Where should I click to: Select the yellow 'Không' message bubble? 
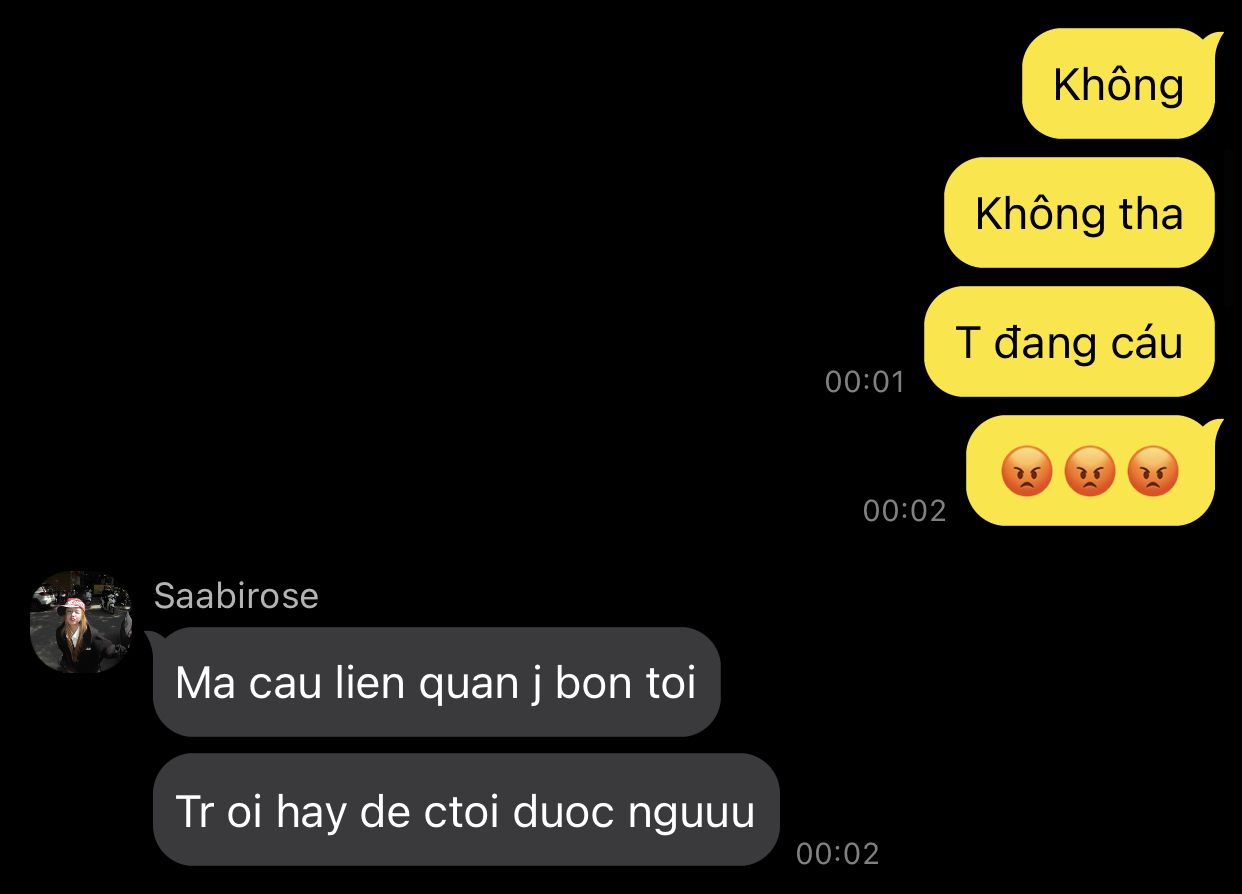coord(1119,84)
